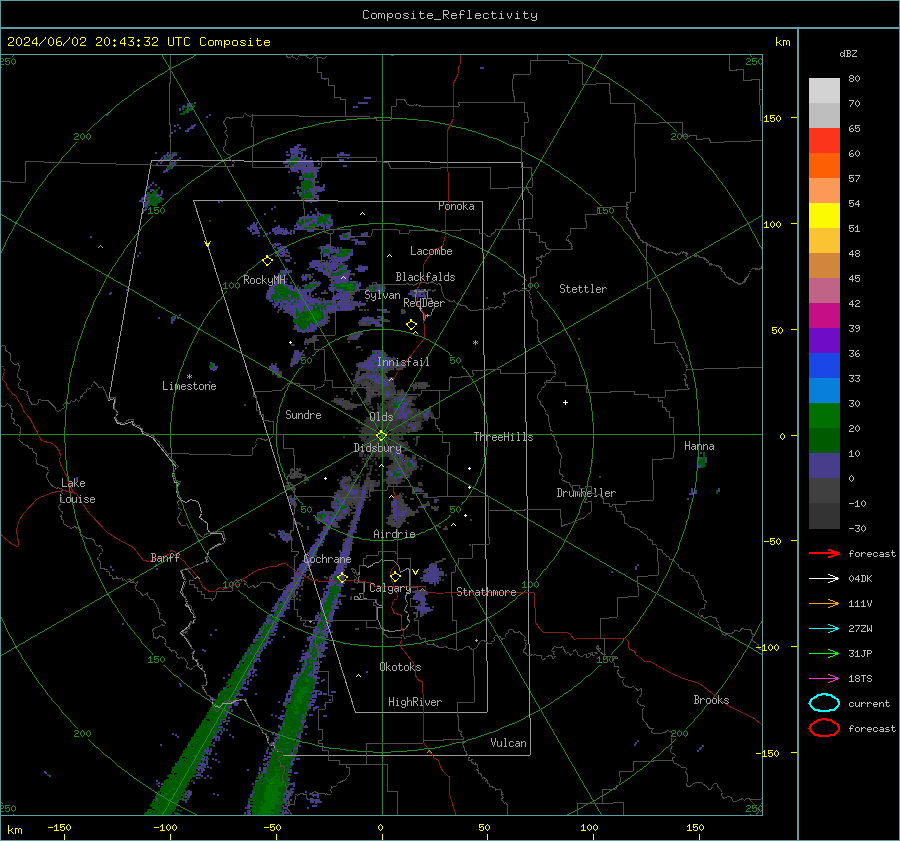Click the Sundre city label

(x=303, y=414)
